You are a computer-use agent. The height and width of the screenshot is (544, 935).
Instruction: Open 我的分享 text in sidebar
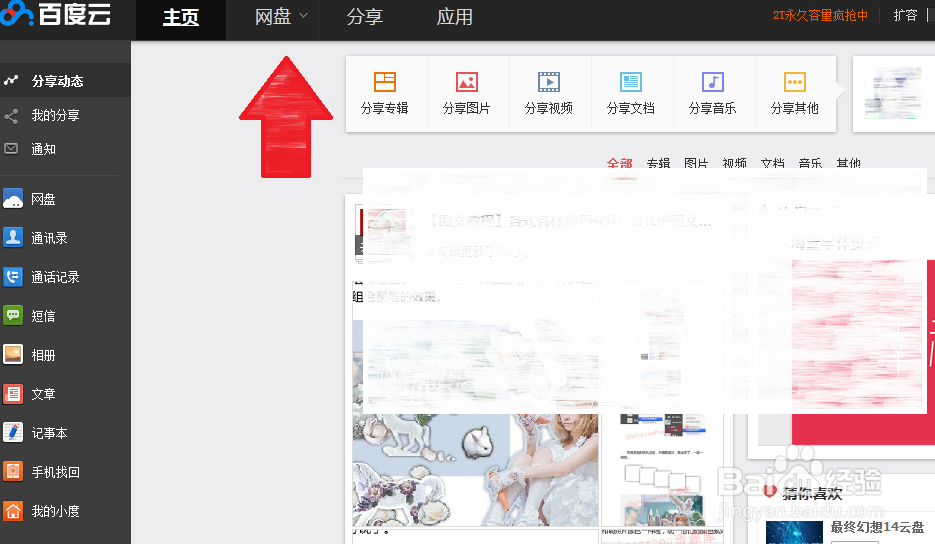pos(55,115)
